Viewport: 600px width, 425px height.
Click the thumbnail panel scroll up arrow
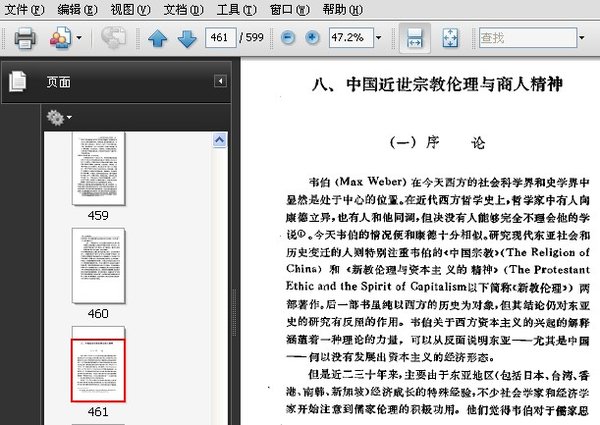tap(219, 143)
